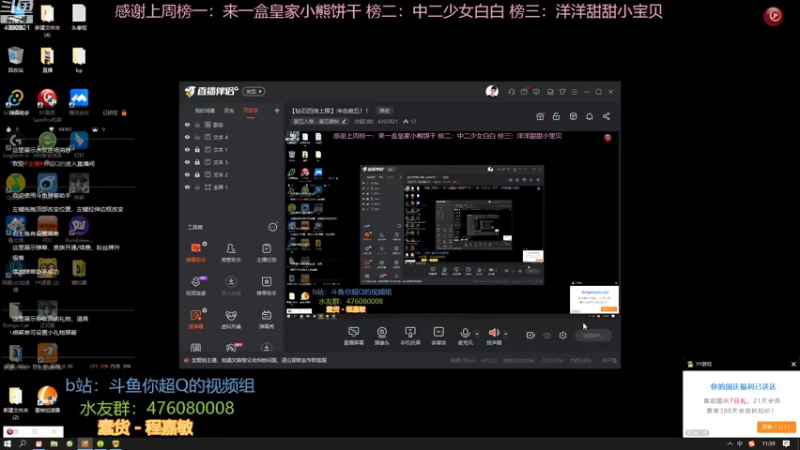Open the Windows Start menu
The image size is (800, 450).
pos(7,444)
